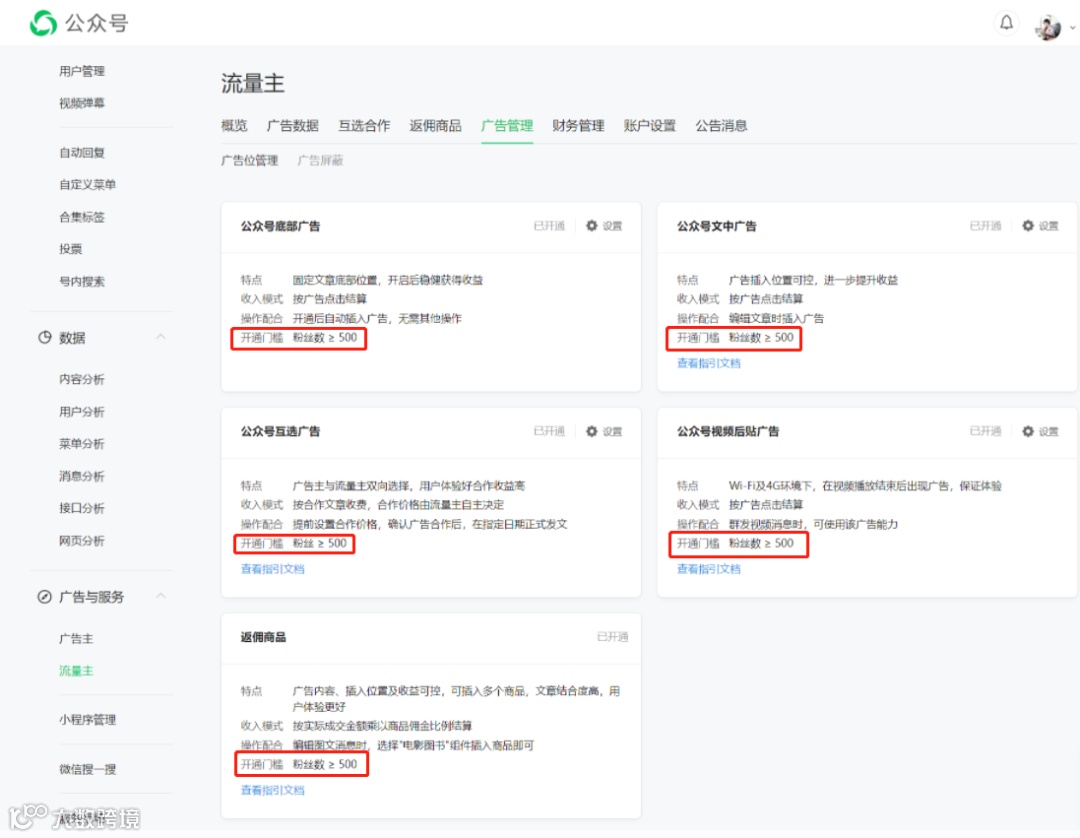Open 广告主 in the sidebar
Screen dimensions: 1080x838
[76, 638]
